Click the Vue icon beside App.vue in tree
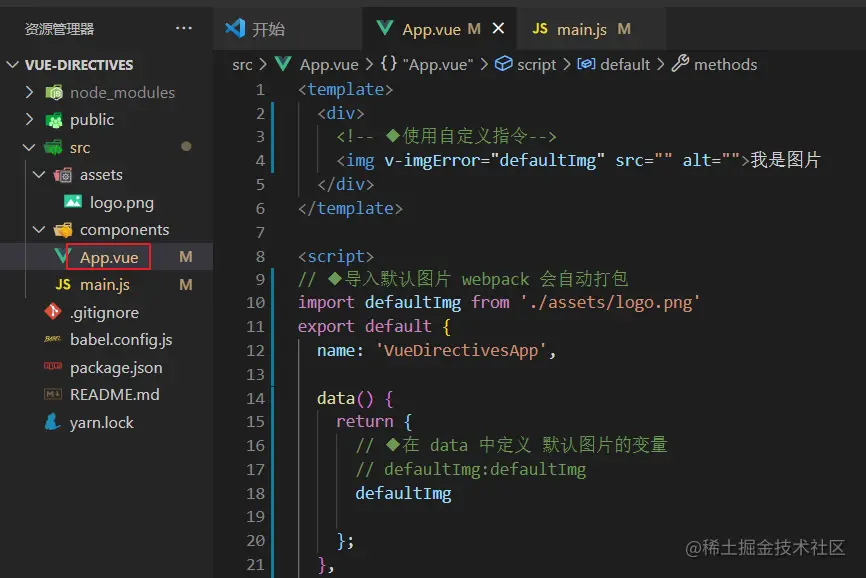The image size is (866, 578). [x=61, y=256]
